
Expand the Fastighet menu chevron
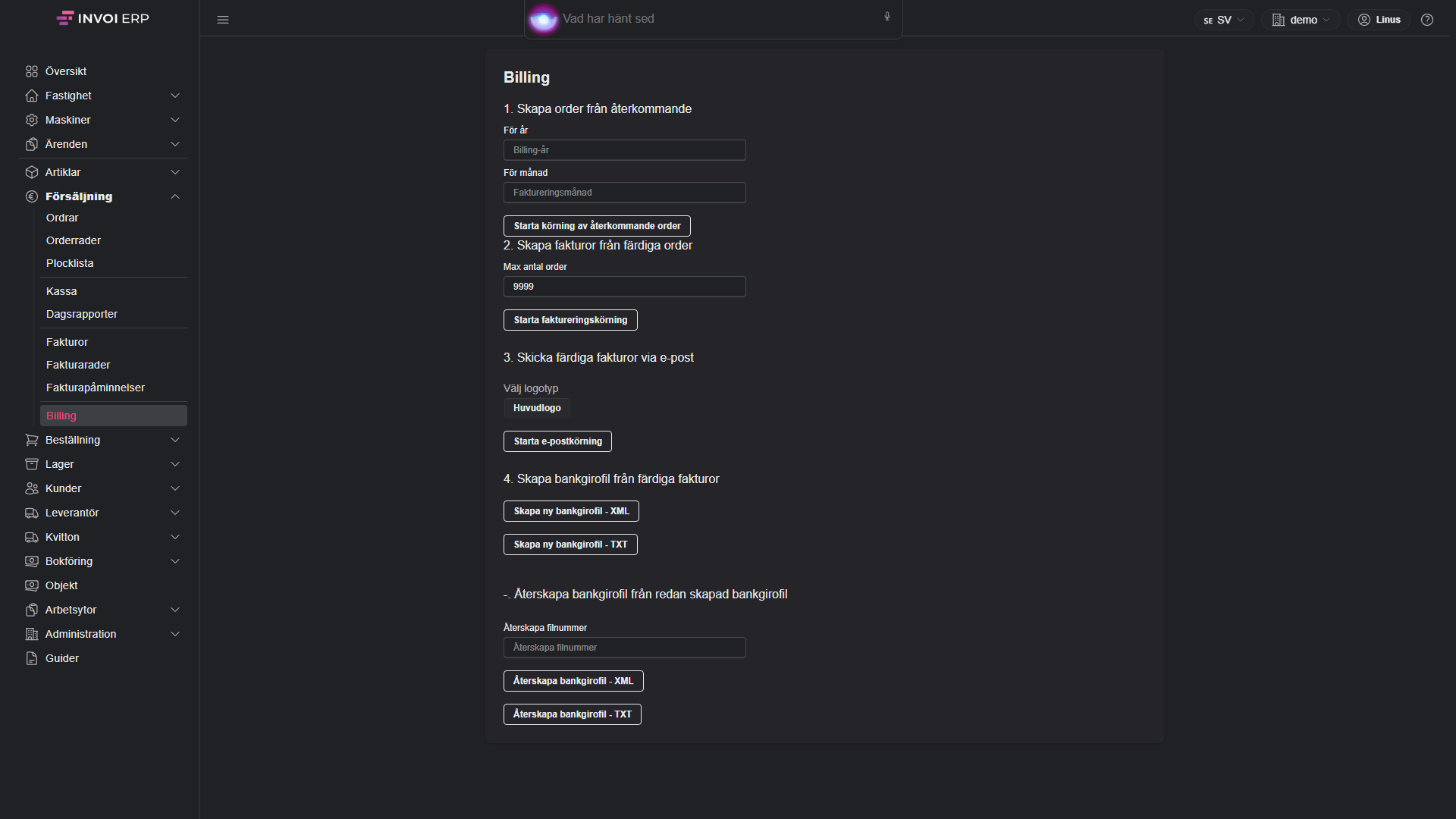click(175, 96)
